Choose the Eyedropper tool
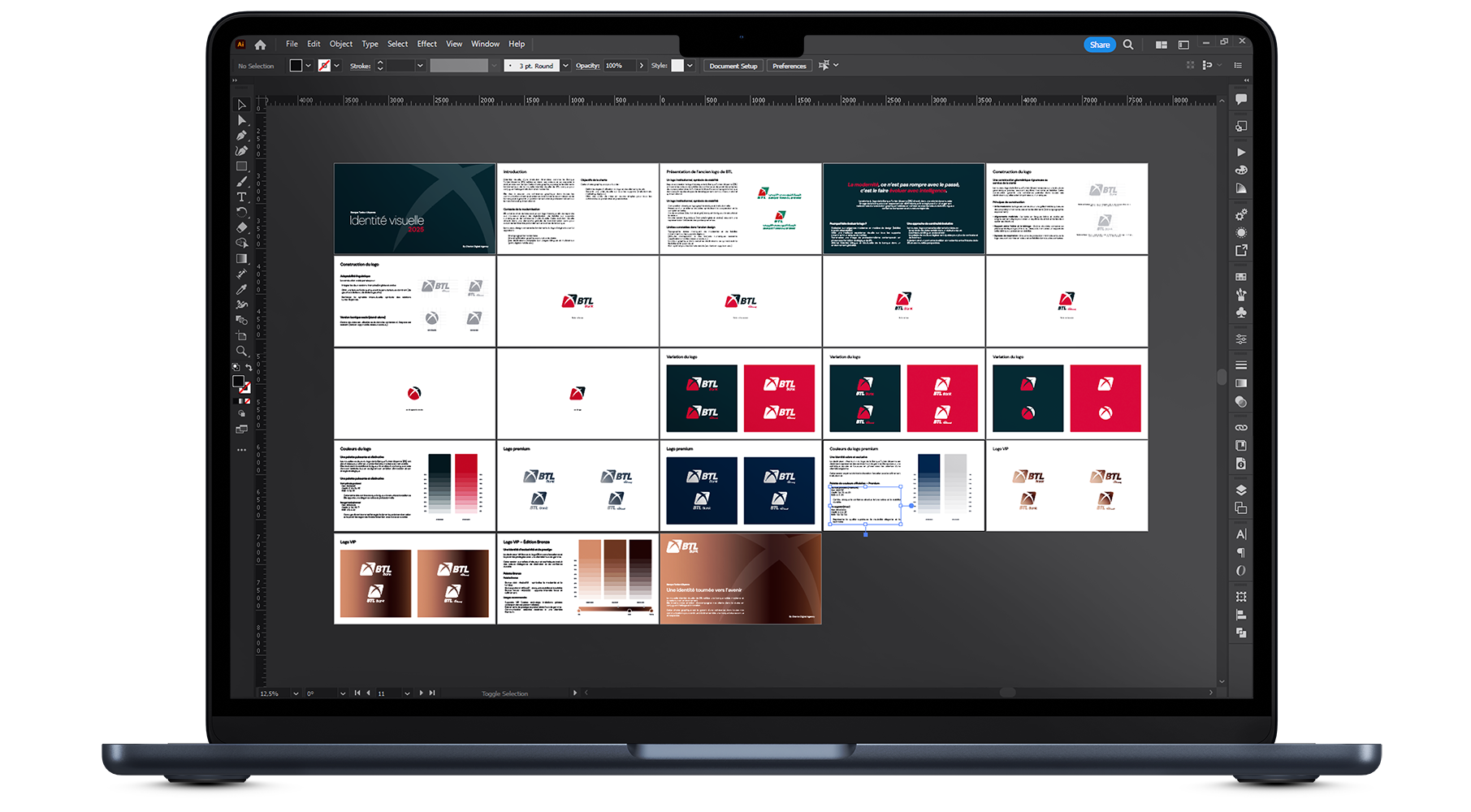1471x812 pixels. click(x=241, y=290)
